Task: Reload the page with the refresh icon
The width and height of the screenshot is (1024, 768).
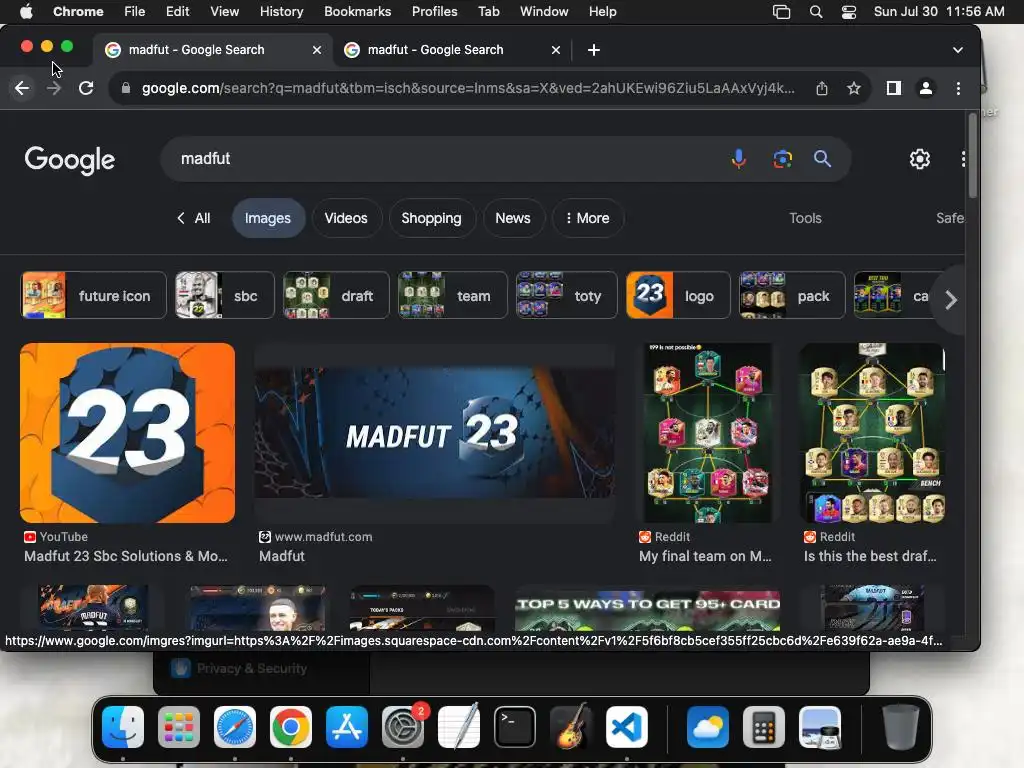Action: pos(86,88)
